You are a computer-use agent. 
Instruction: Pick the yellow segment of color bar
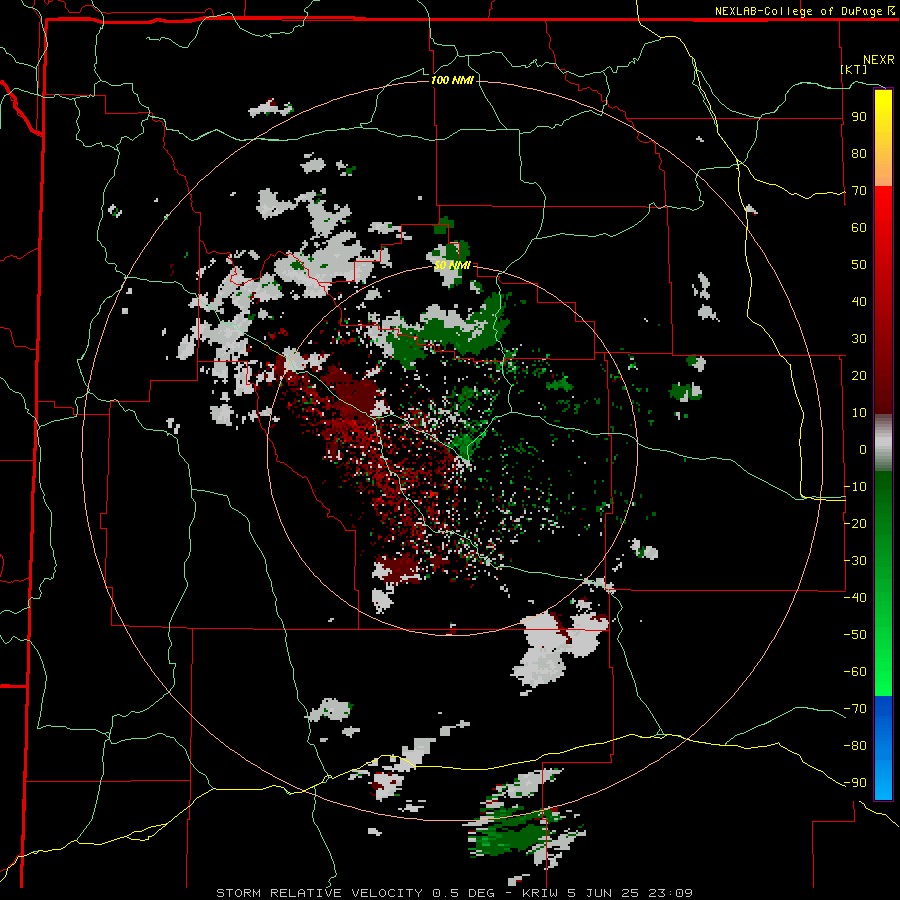[883, 138]
